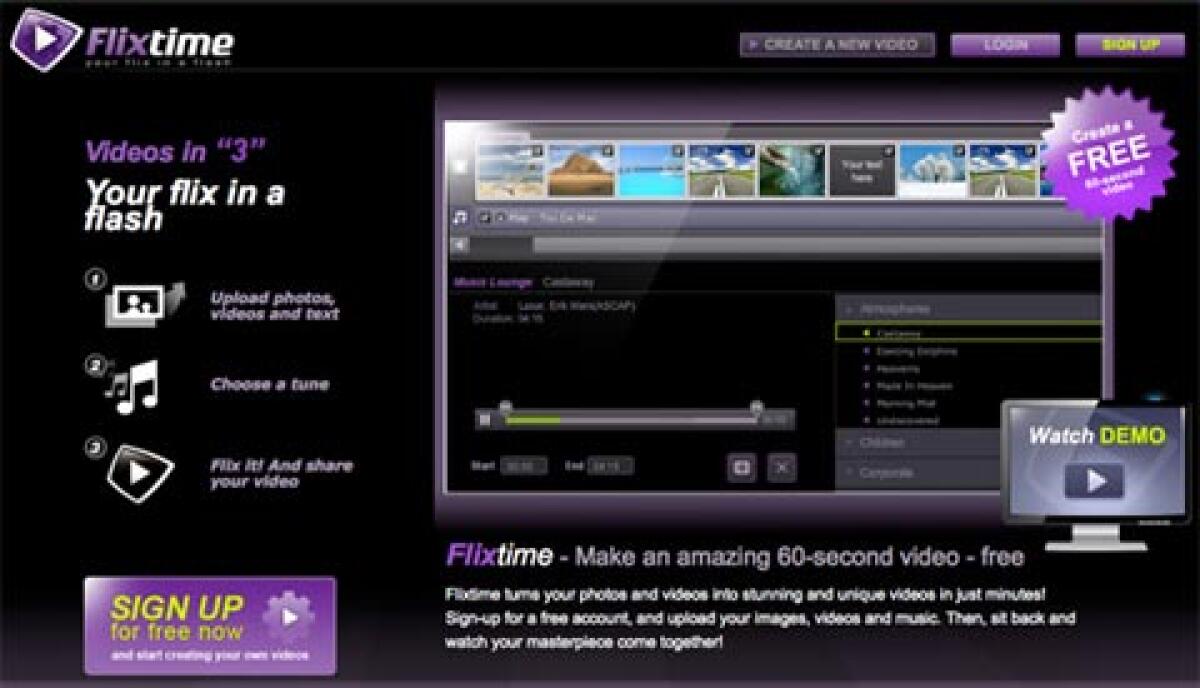The height and width of the screenshot is (688, 1200).
Task: Click the Sign Up button in header
Action: tap(1130, 45)
